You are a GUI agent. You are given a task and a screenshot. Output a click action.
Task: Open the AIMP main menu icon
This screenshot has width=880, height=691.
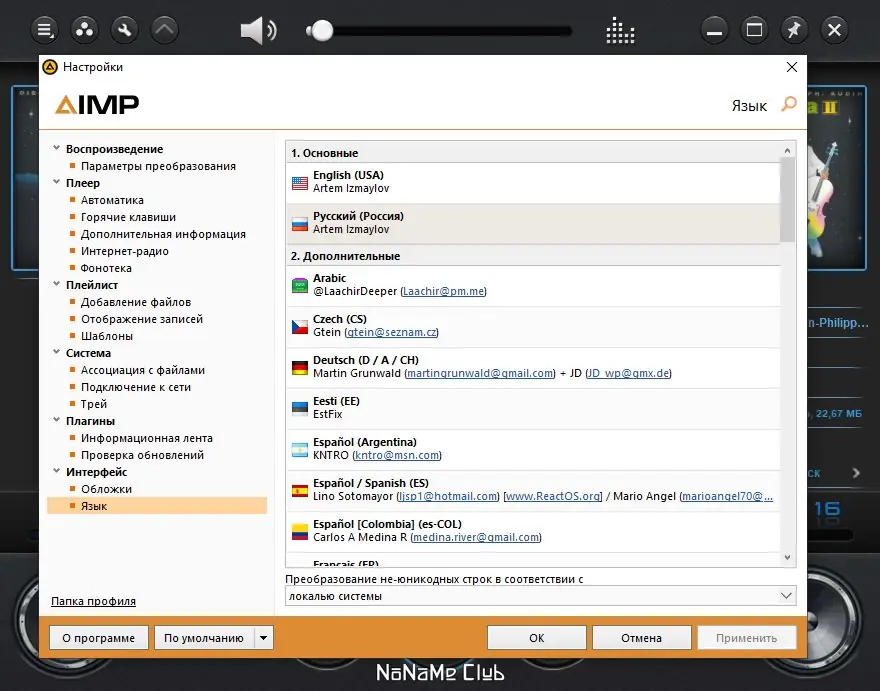pyautogui.click(x=44, y=30)
